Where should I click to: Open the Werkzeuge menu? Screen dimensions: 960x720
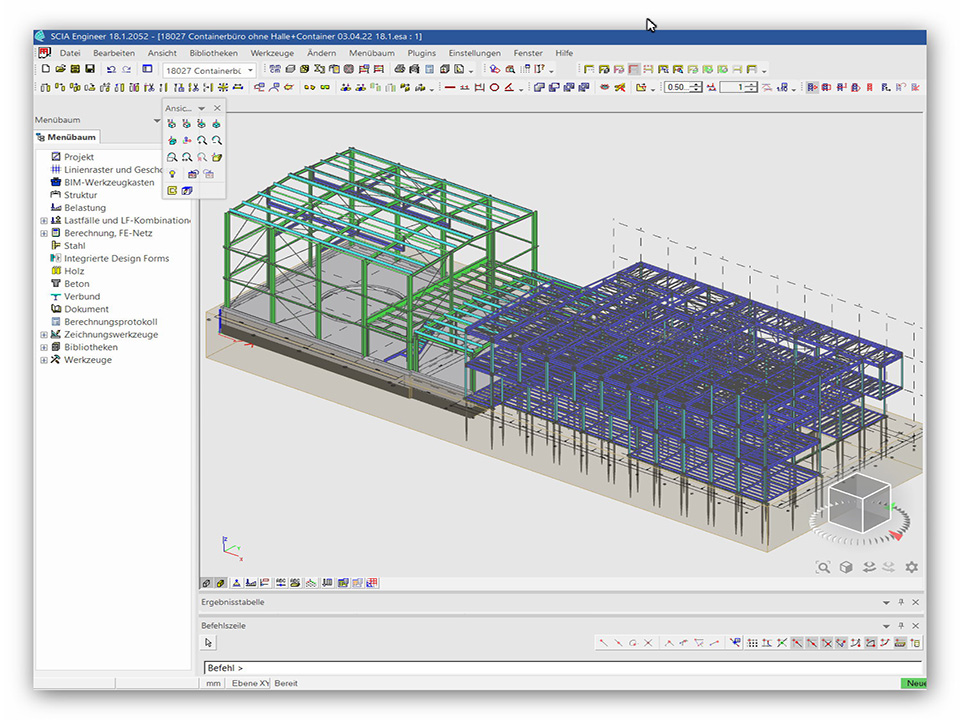272,53
